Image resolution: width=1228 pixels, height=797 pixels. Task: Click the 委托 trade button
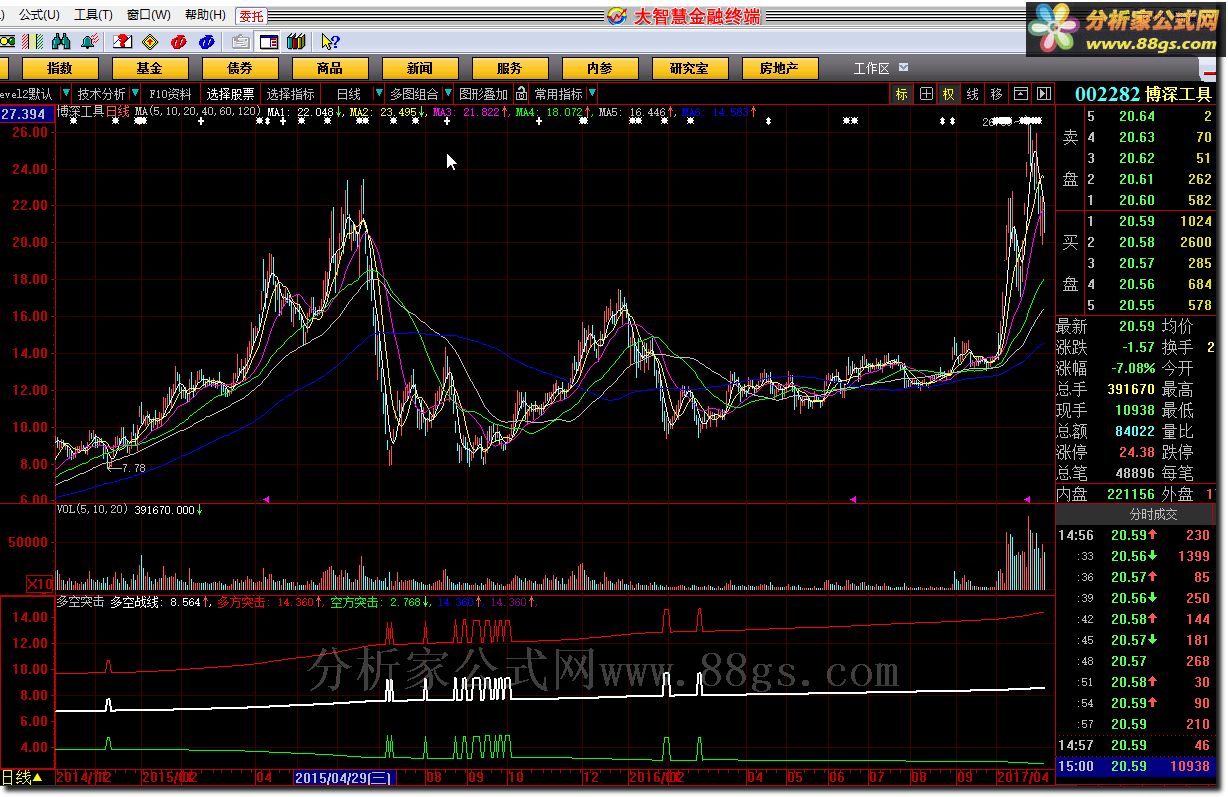[x=252, y=16]
